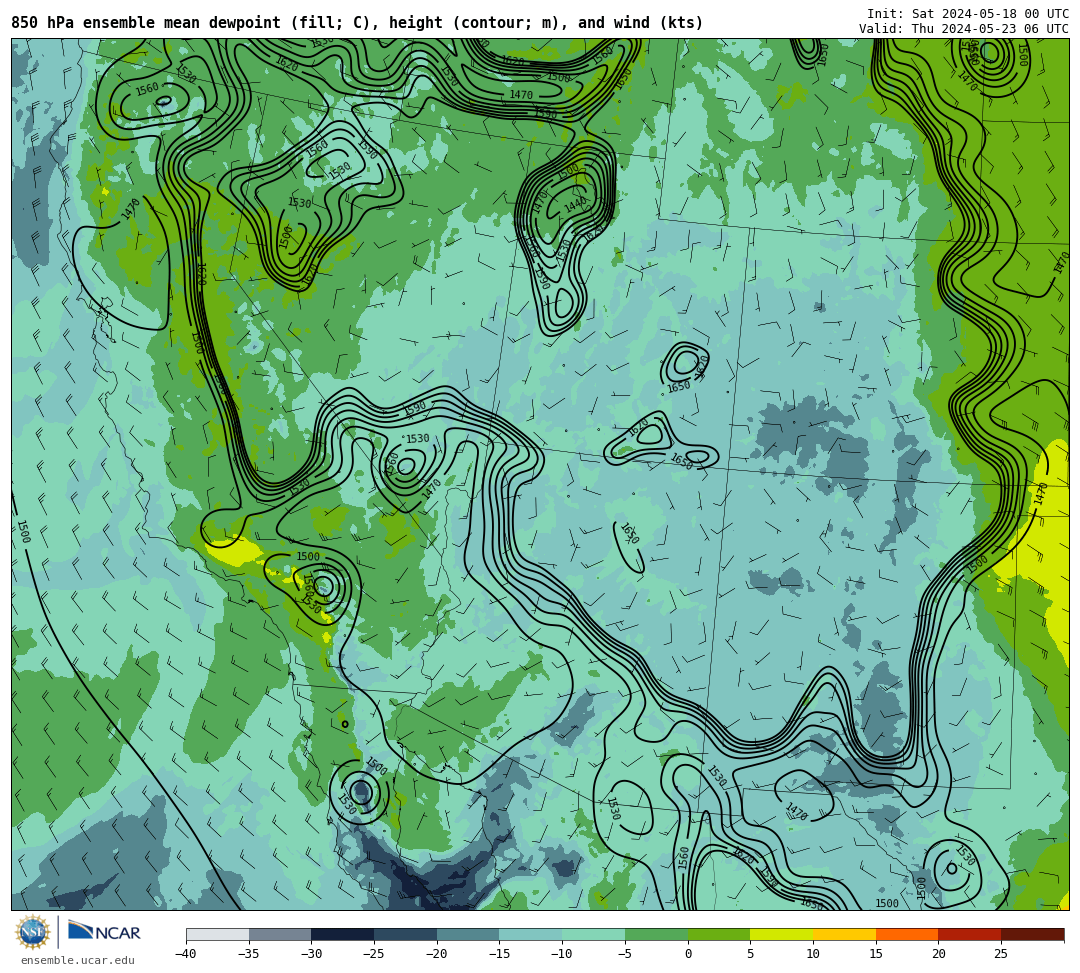Pick the grey-teal -20 to -15 colorbar swatch

point(468,934)
